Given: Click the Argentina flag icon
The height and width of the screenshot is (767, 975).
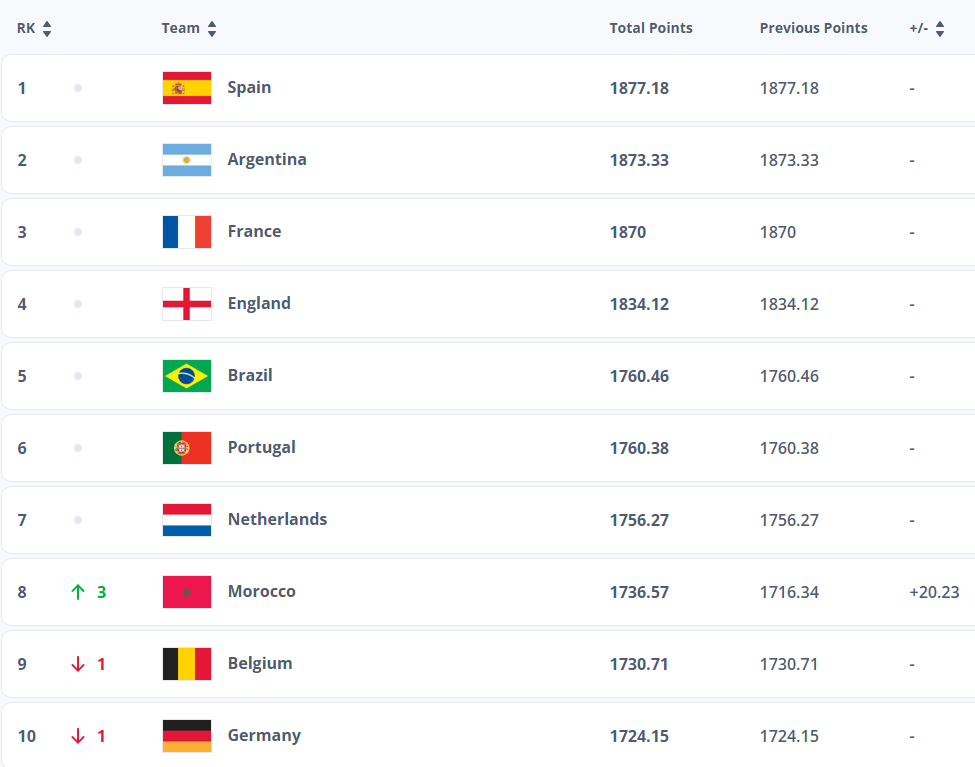Looking at the screenshot, I should [187, 160].
